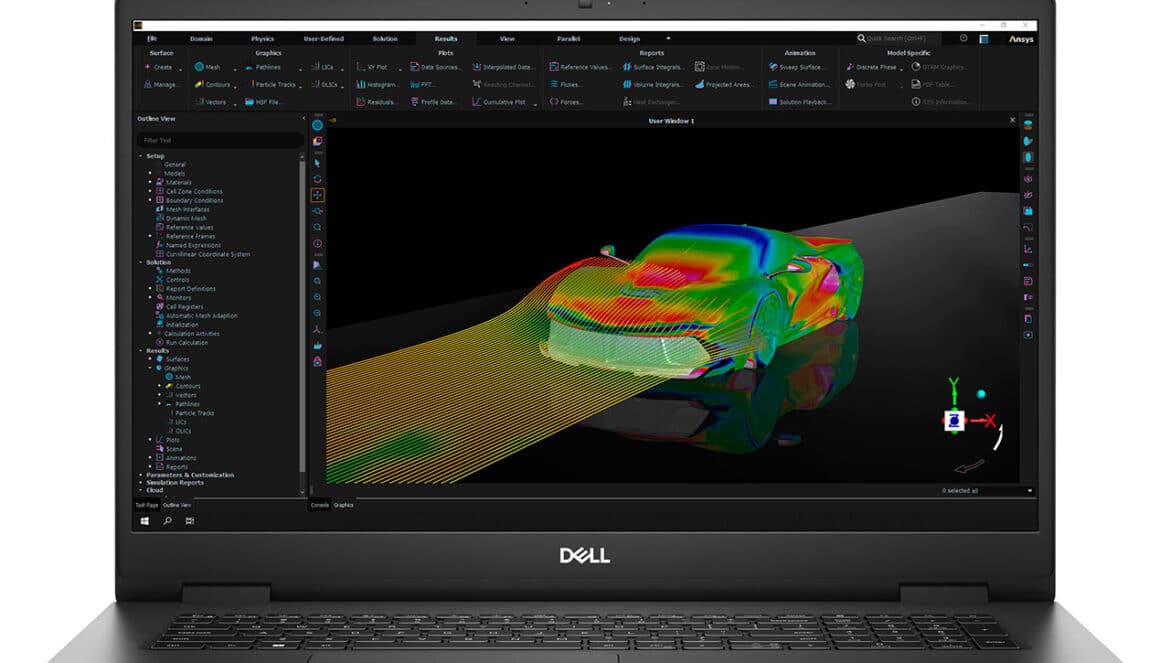The width and height of the screenshot is (1170, 663).
Task: Open Scene Animation dialog
Action: tap(798, 84)
